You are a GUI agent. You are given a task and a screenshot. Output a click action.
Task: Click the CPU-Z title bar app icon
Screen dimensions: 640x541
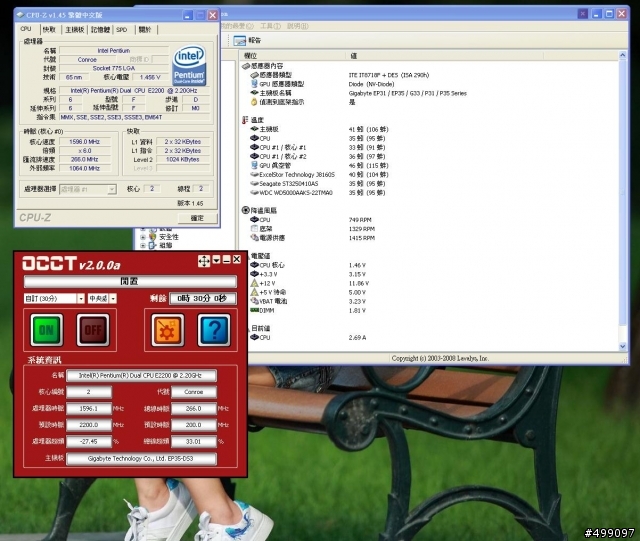(x=20, y=15)
